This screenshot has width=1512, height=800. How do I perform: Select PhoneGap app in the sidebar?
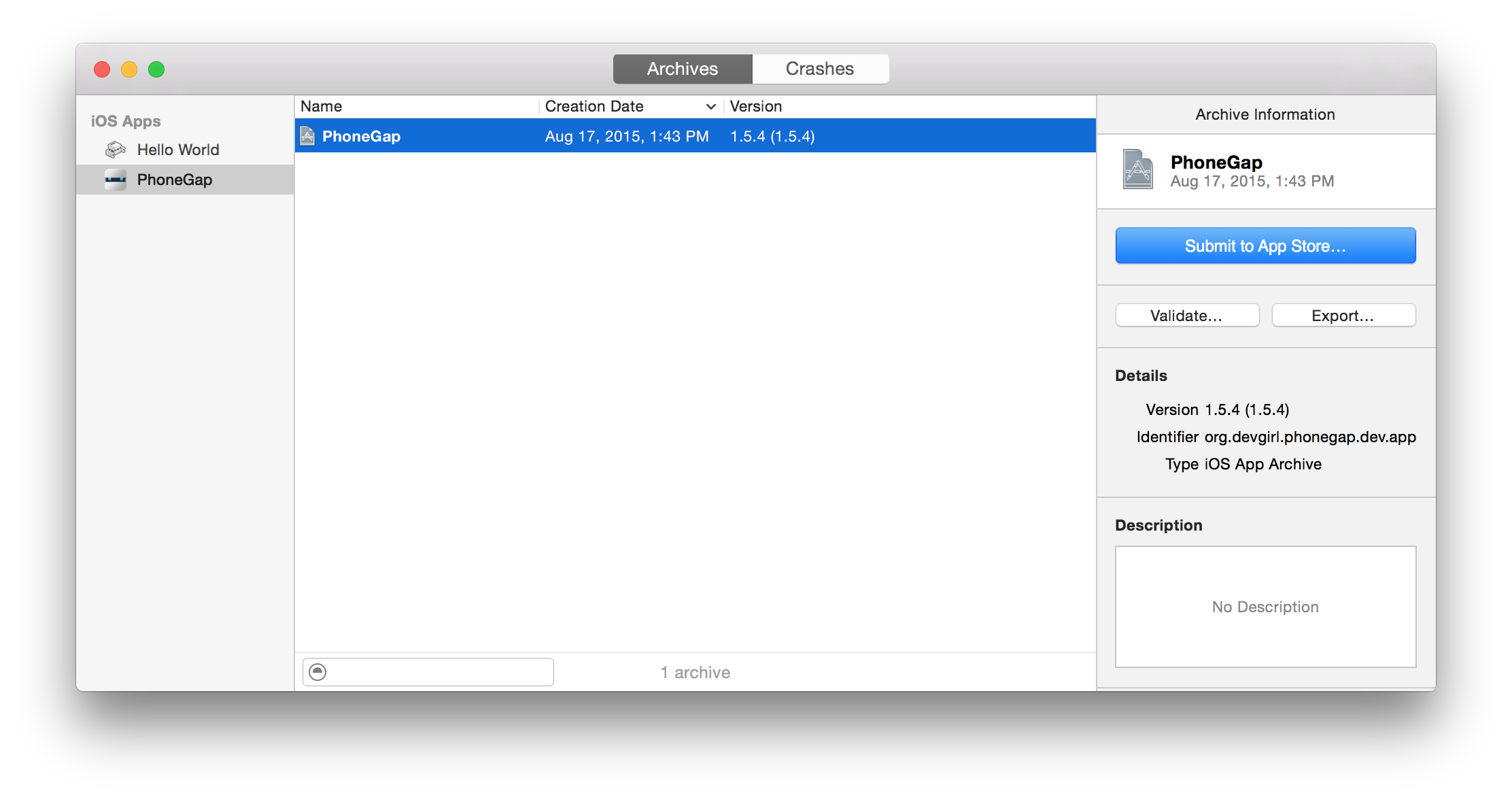(185, 180)
